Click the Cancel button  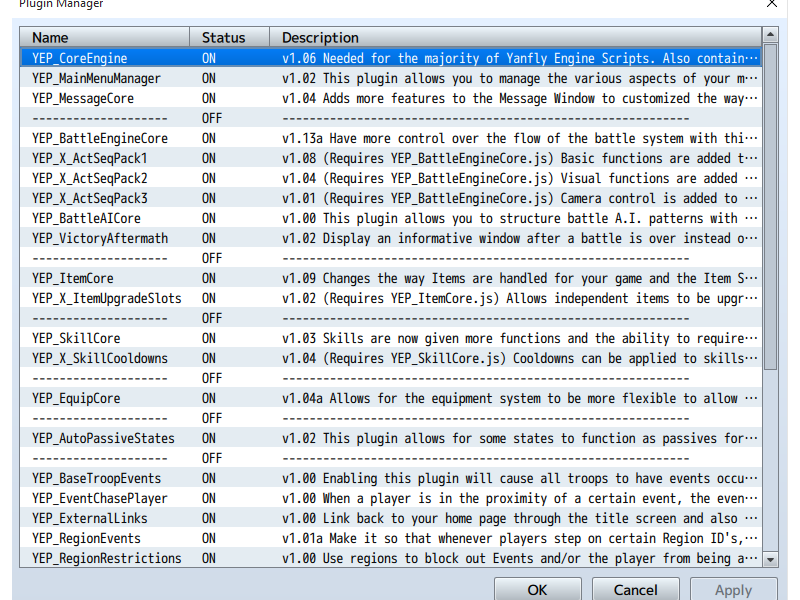coord(635,589)
